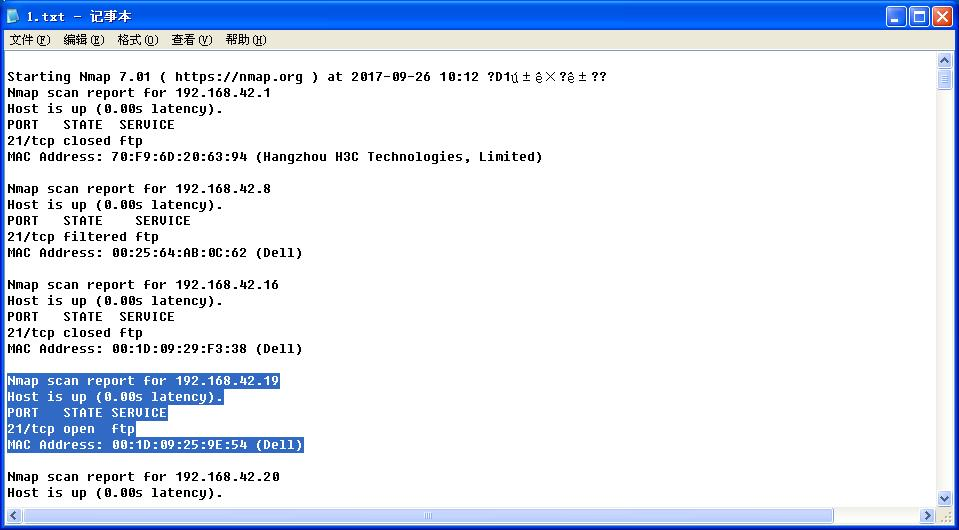Click highlighted MAC Address 00:1D:09:25:9E:54 line
This screenshot has width=959, height=530.
click(x=155, y=445)
